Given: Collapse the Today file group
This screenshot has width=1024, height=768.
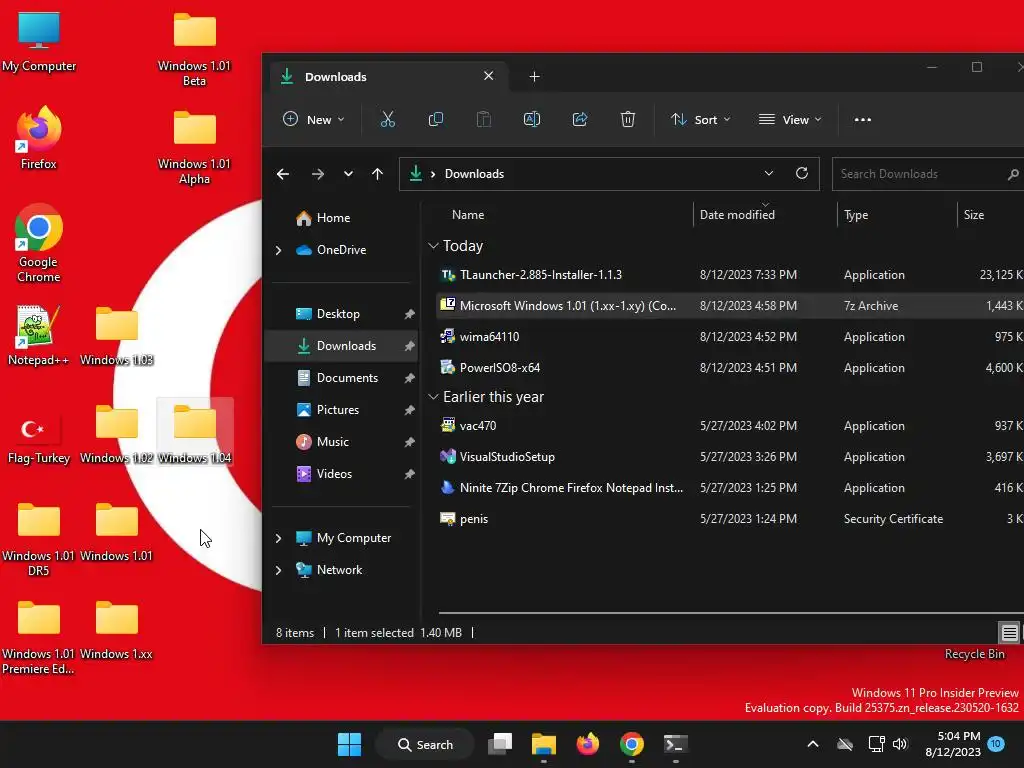Looking at the screenshot, I should 433,246.
